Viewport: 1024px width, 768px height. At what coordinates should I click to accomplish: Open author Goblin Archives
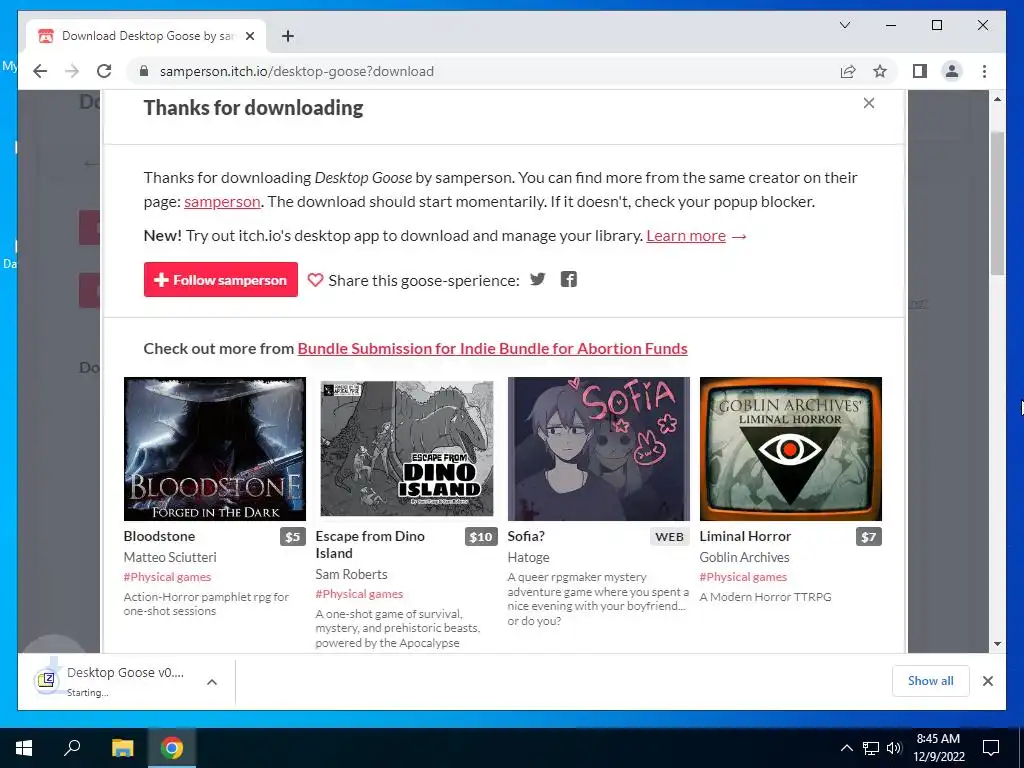(x=744, y=557)
